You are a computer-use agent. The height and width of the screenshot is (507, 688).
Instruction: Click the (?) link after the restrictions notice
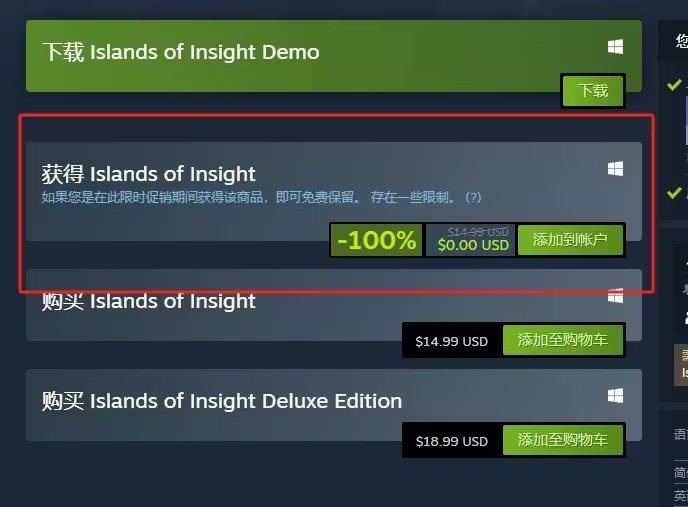point(473,198)
